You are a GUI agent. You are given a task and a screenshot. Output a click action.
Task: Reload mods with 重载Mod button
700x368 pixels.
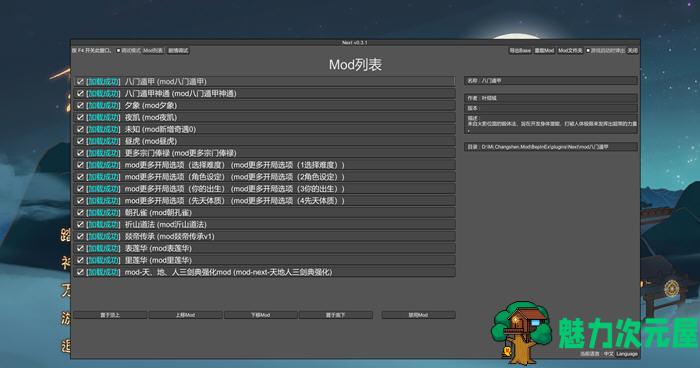click(544, 50)
